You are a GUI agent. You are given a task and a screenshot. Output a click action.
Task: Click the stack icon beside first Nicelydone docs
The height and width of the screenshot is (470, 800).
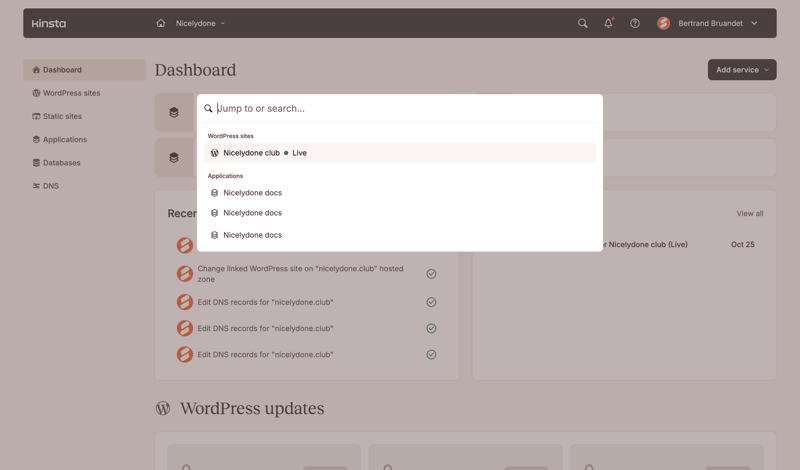(214, 193)
